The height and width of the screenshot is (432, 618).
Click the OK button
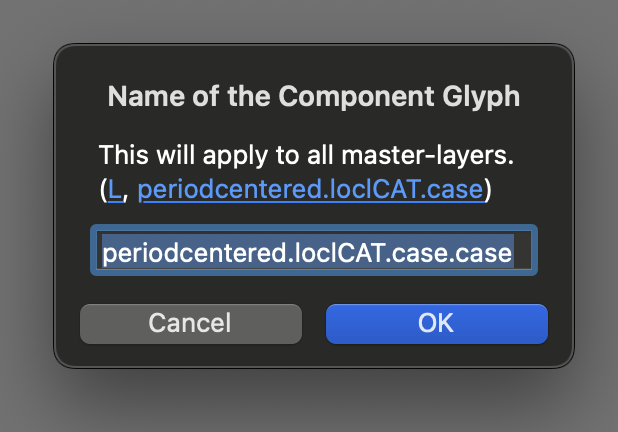pyautogui.click(x=436, y=323)
